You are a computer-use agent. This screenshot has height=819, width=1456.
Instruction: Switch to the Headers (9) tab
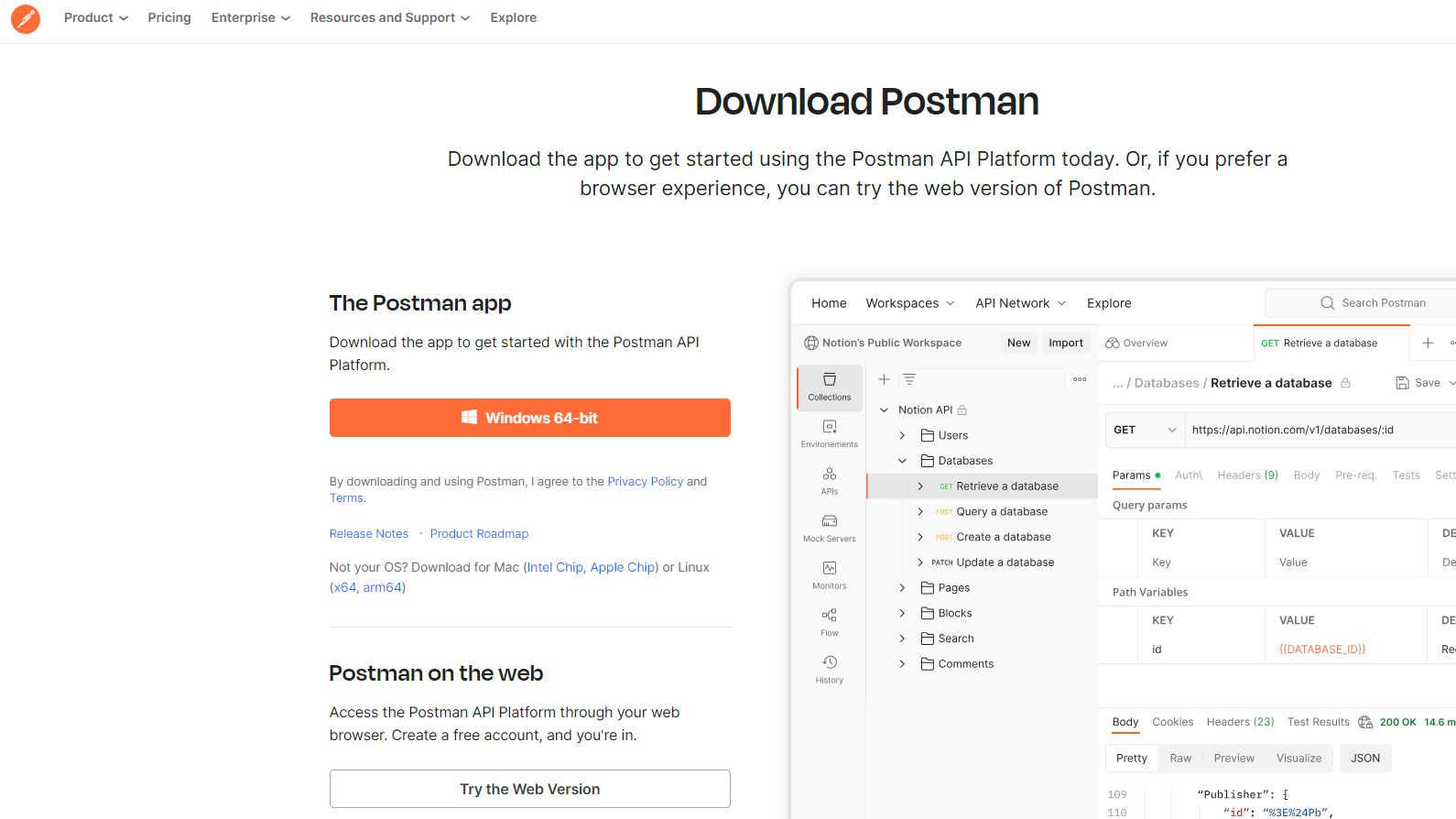pos(1247,475)
